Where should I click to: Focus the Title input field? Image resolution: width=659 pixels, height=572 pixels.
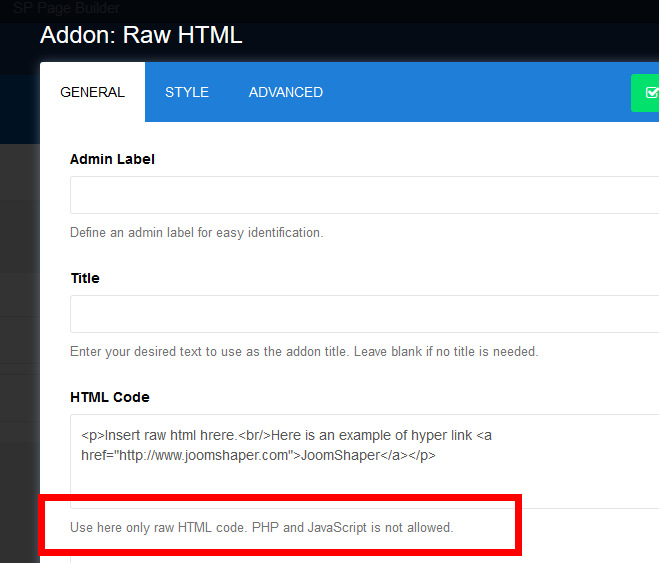click(364, 314)
